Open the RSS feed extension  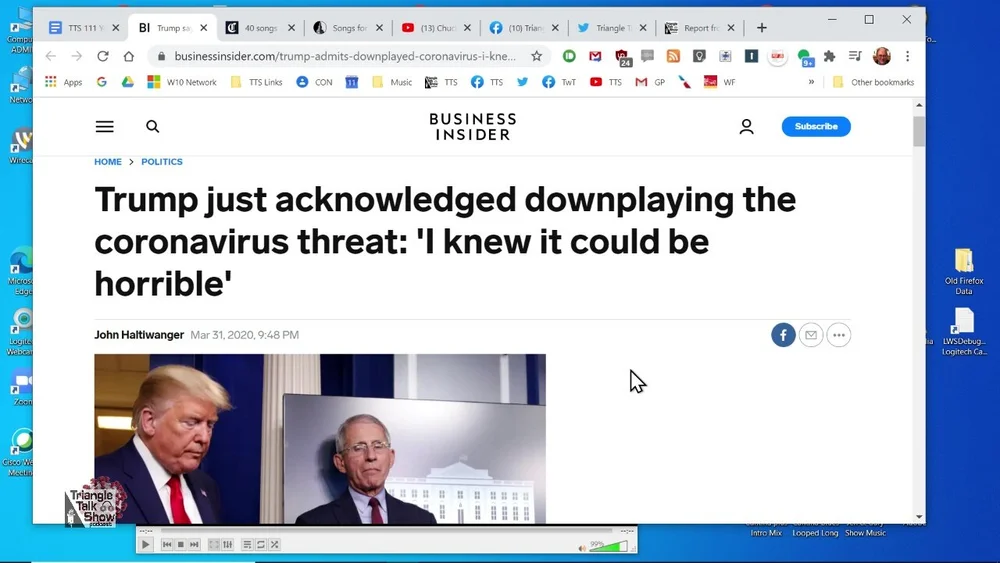673,56
